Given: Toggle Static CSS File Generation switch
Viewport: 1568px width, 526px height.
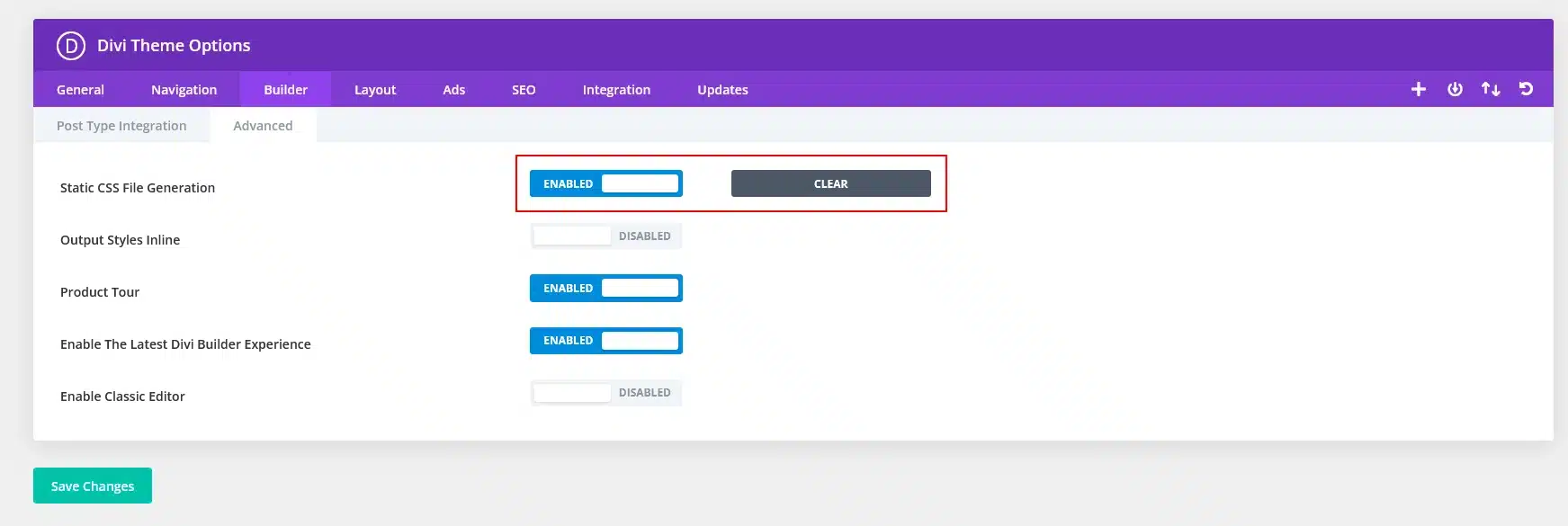Looking at the screenshot, I should click(x=606, y=183).
